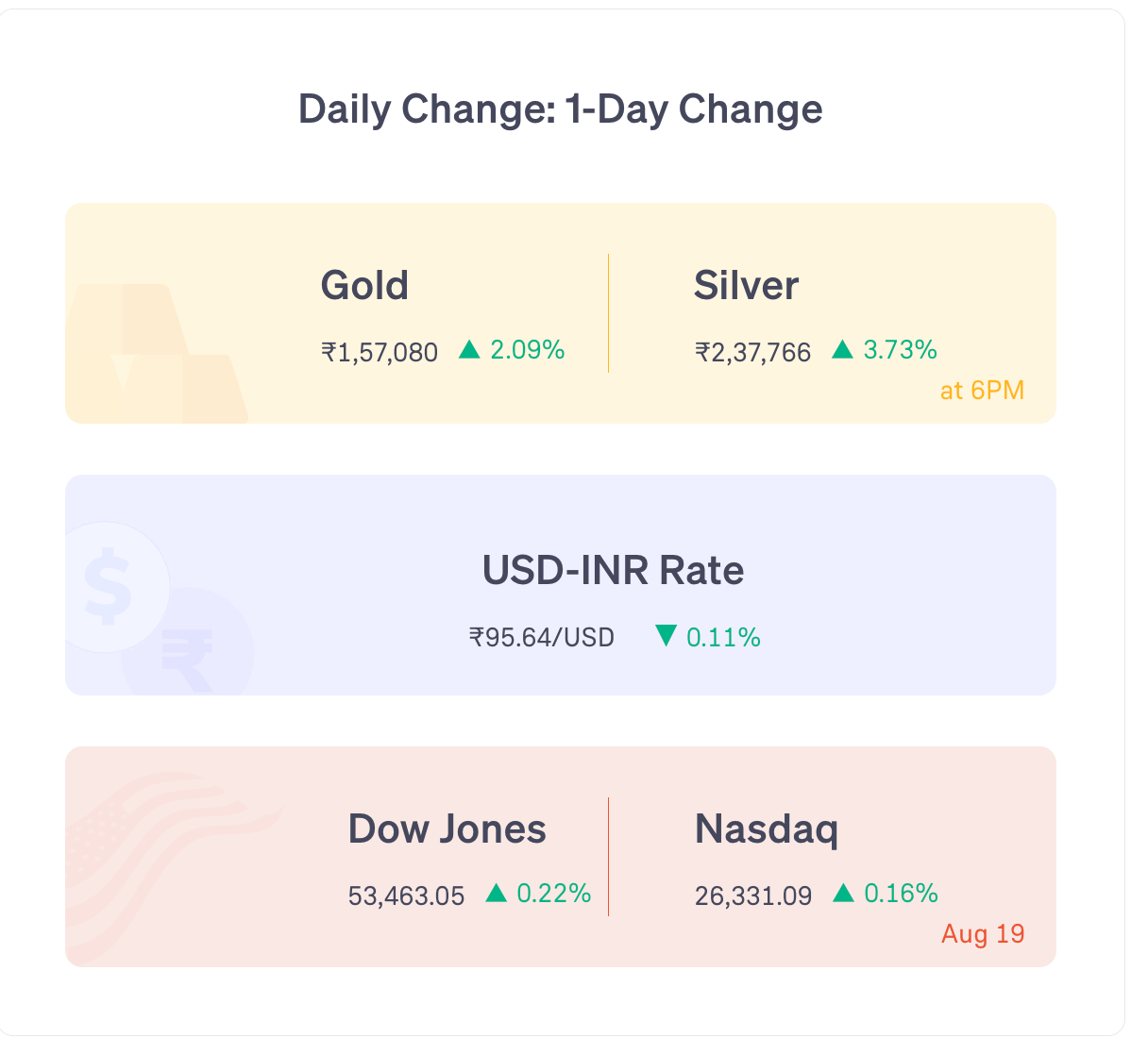Click the up arrow beside Nasdaq 0.16%
The width and height of the screenshot is (1148, 1038).
(843, 893)
